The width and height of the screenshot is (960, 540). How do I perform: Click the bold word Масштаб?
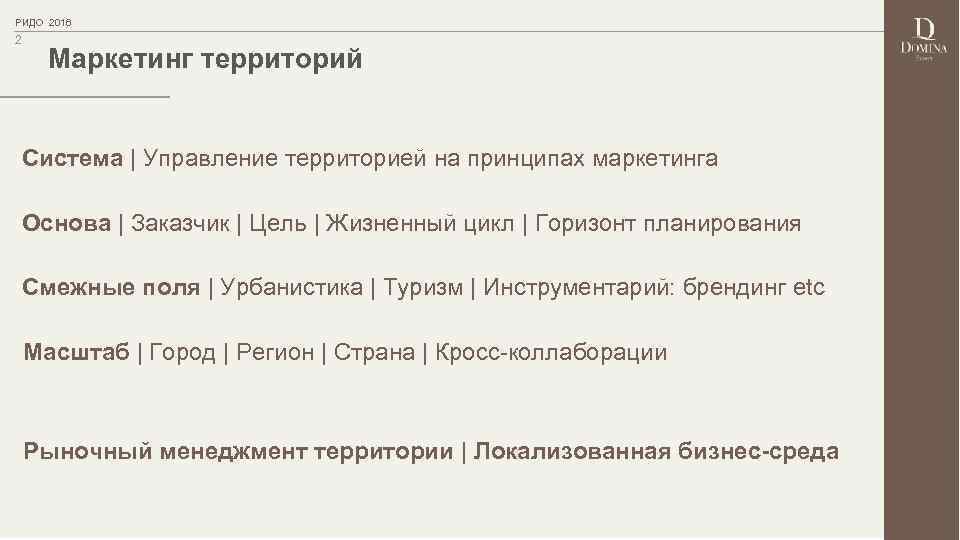click(x=77, y=353)
